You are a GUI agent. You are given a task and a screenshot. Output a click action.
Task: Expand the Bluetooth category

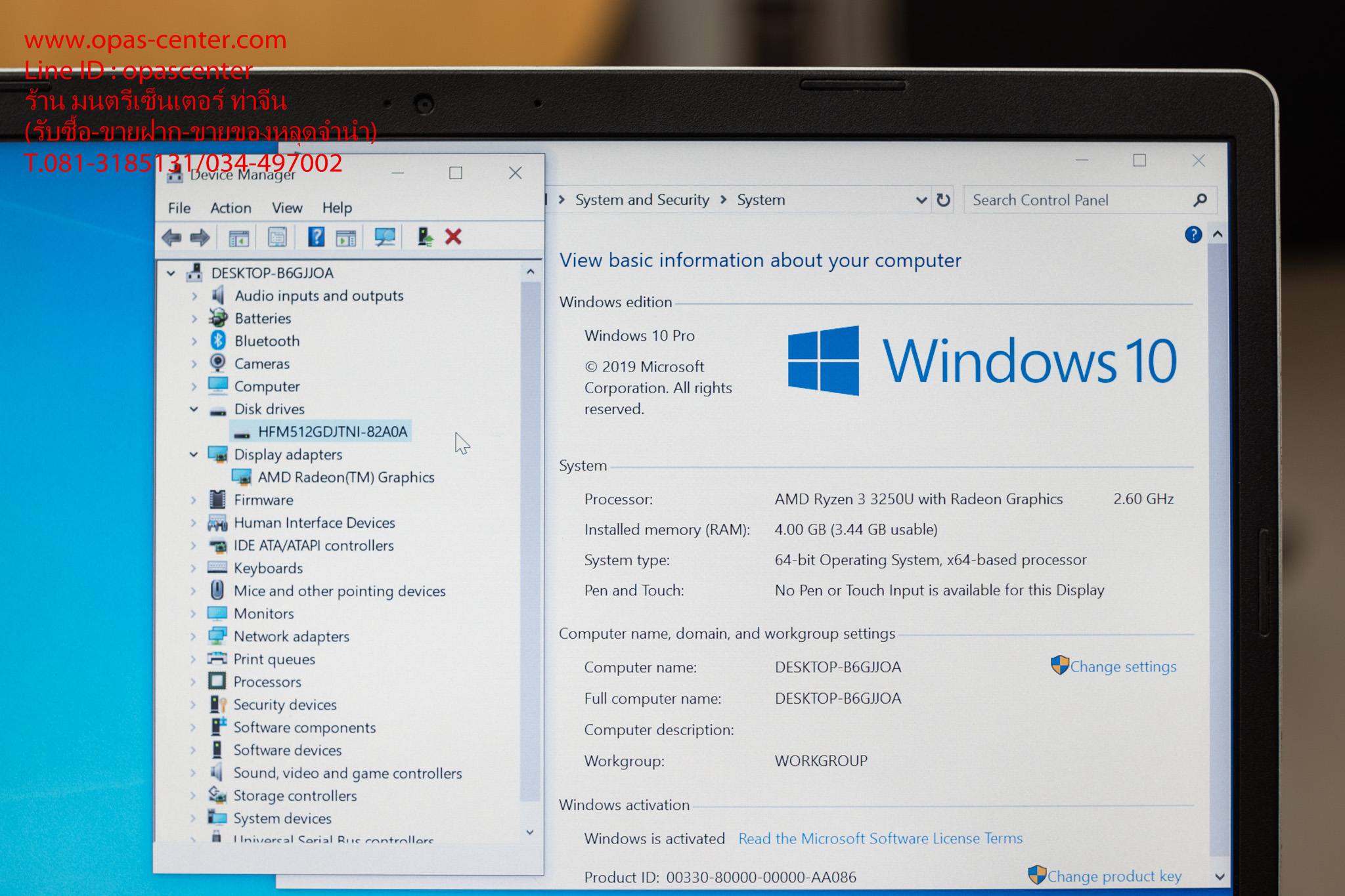tap(194, 341)
